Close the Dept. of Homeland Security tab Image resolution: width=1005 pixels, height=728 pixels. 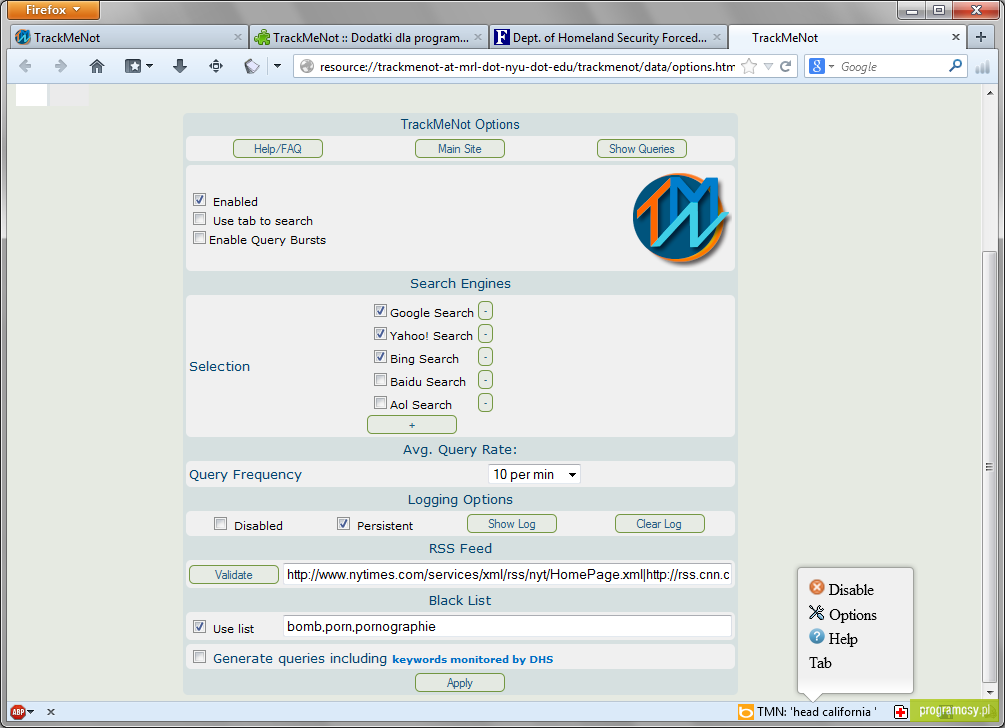tap(717, 37)
